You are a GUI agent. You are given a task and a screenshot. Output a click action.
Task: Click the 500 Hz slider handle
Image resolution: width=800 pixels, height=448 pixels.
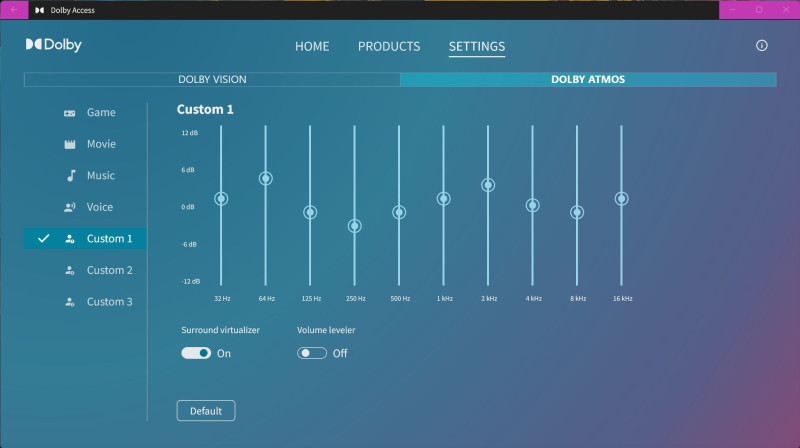pos(399,212)
